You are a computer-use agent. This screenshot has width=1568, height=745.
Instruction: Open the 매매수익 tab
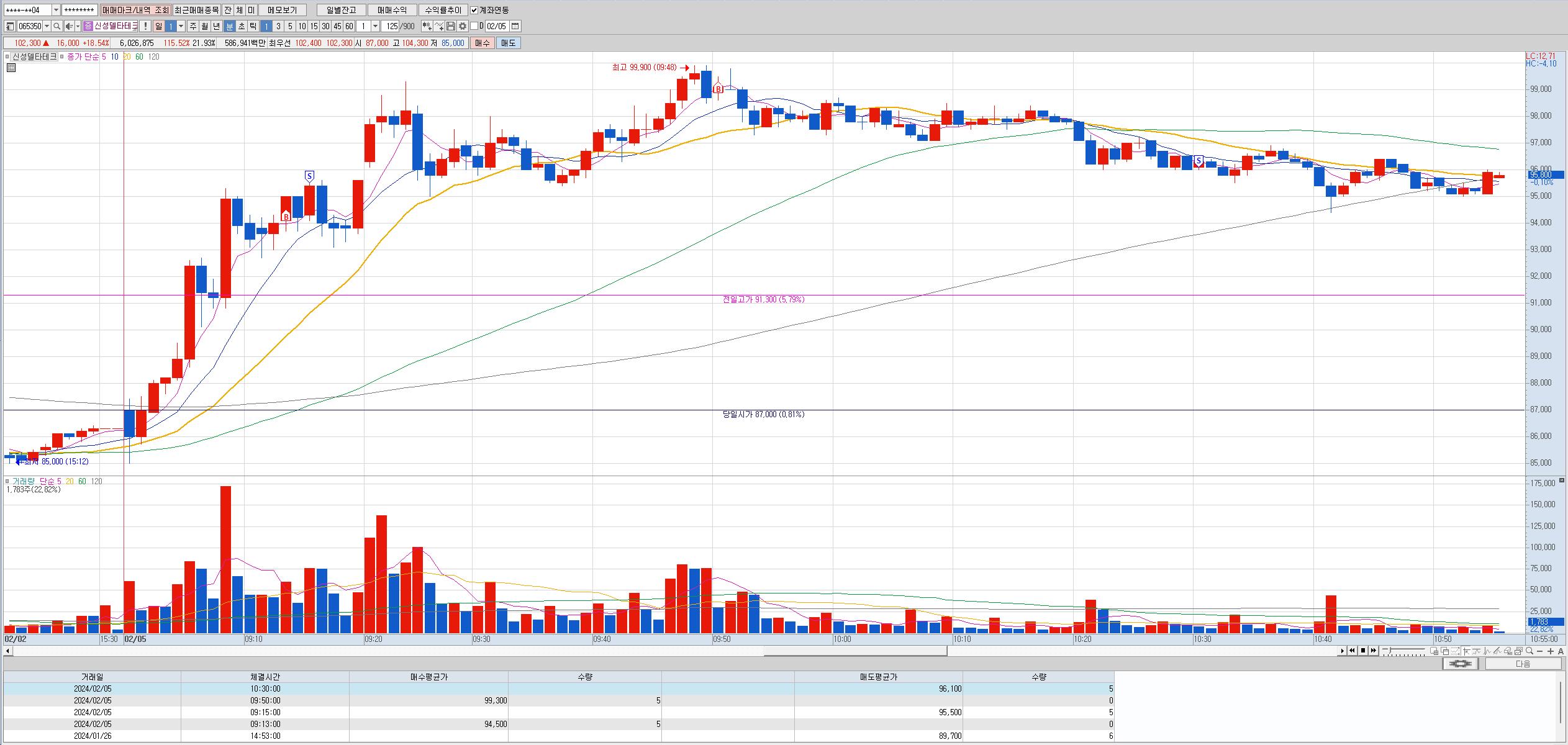(x=392, y=10)
